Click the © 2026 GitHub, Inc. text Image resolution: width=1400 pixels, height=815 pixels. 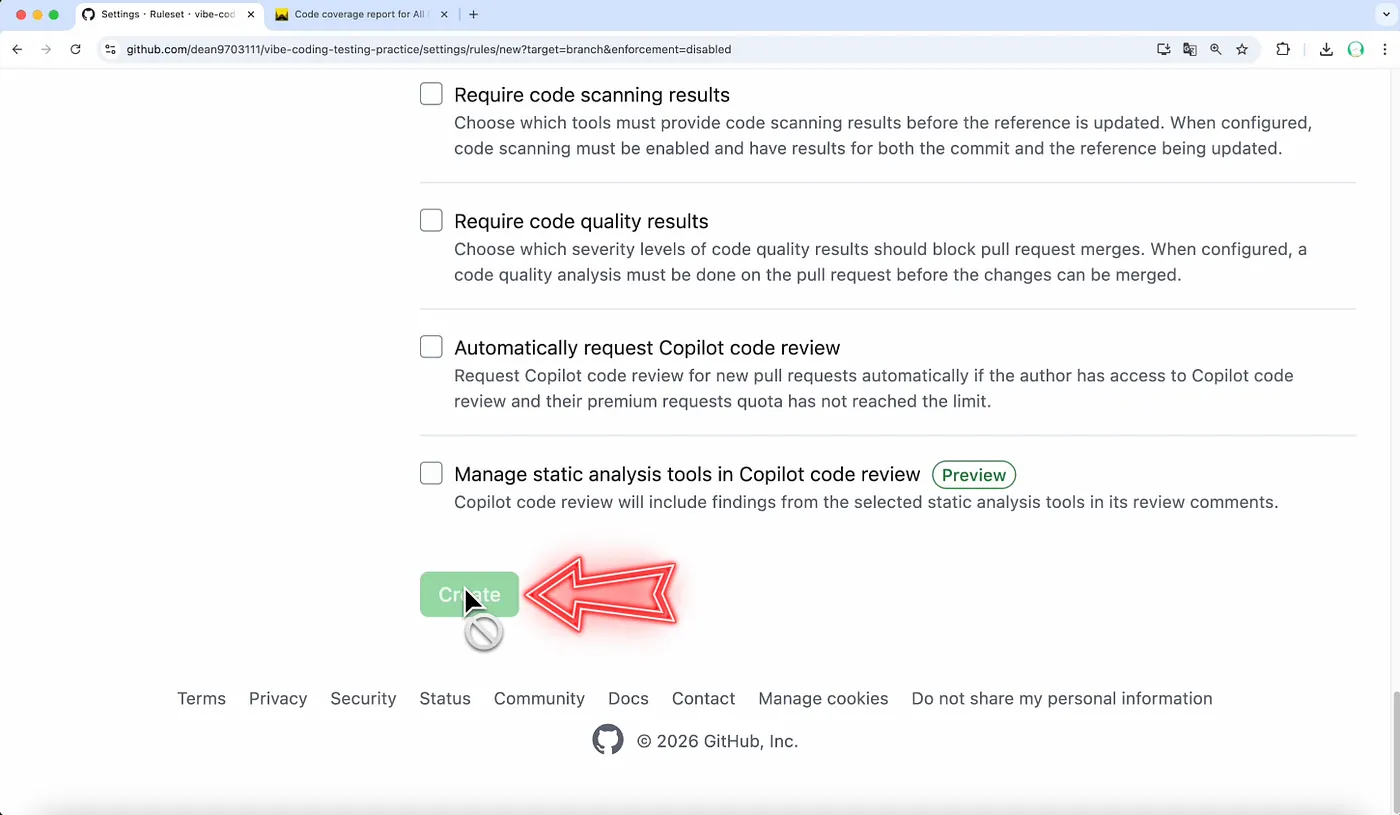717,741
